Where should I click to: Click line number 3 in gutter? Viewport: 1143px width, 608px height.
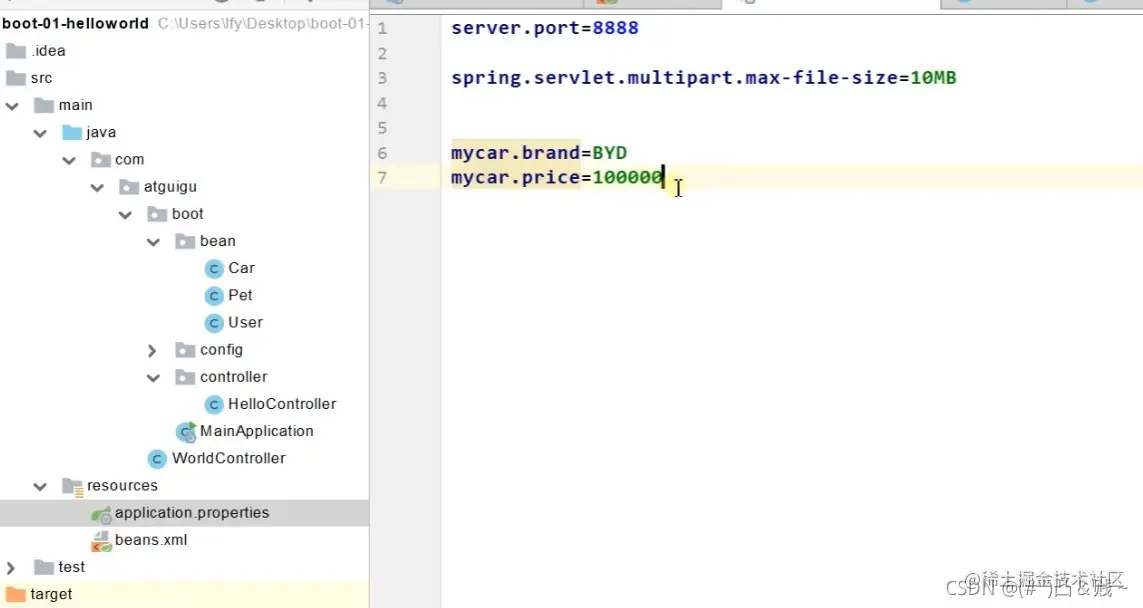click(x=383, y=78)
